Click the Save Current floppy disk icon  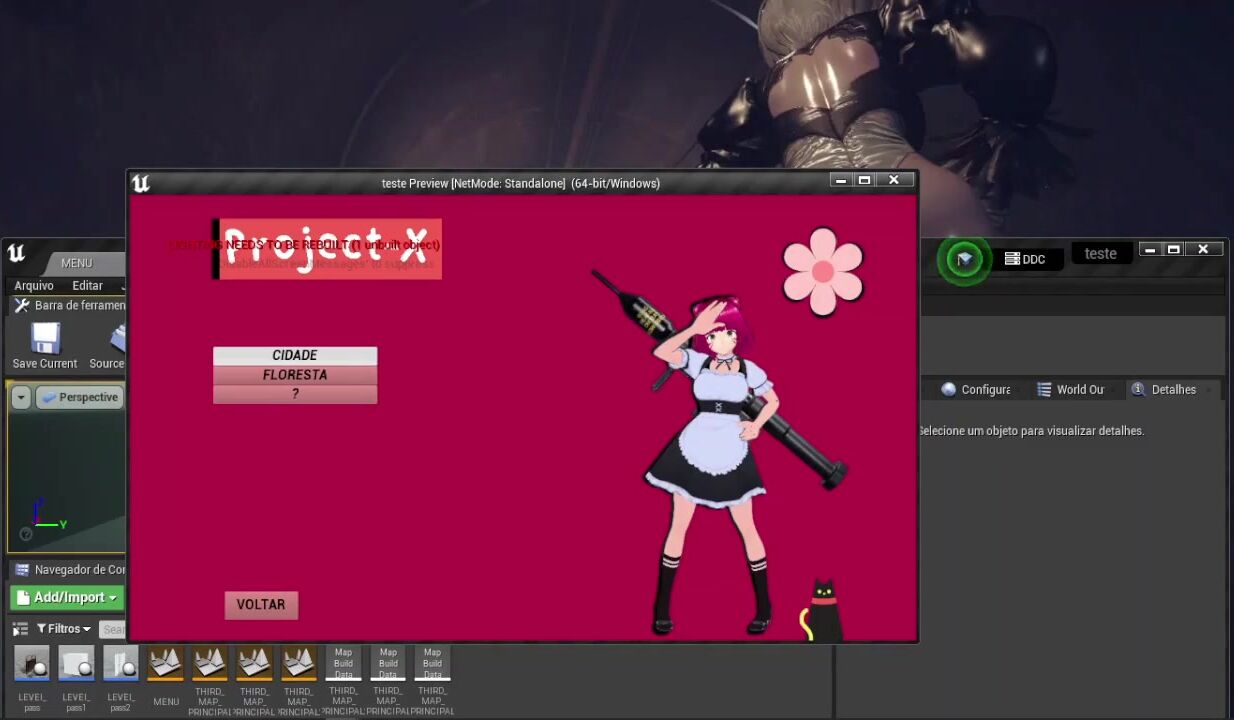(45, 340)
